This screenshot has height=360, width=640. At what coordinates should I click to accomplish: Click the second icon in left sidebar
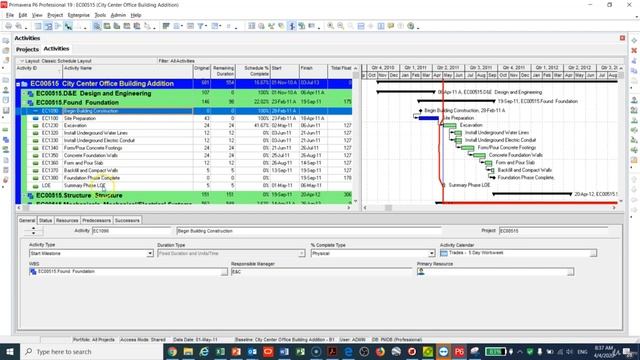pos(6,51)
